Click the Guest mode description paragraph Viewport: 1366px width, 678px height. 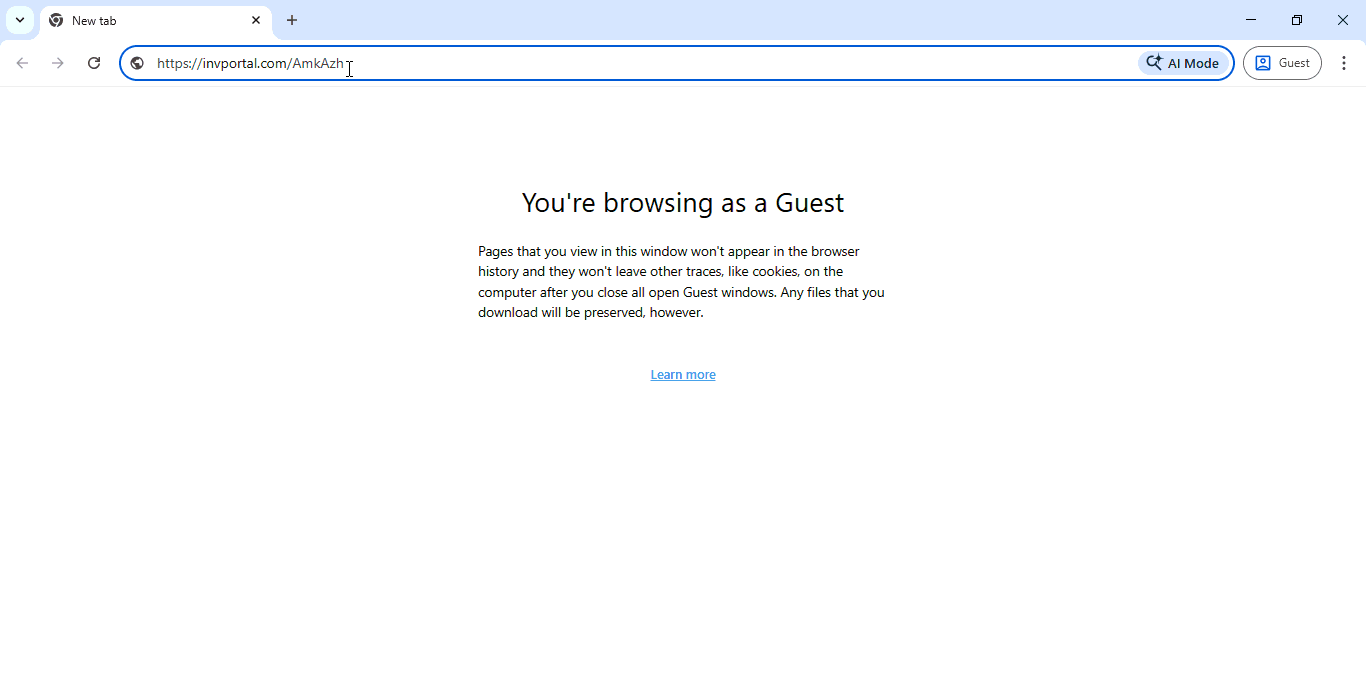click(681, 282)
